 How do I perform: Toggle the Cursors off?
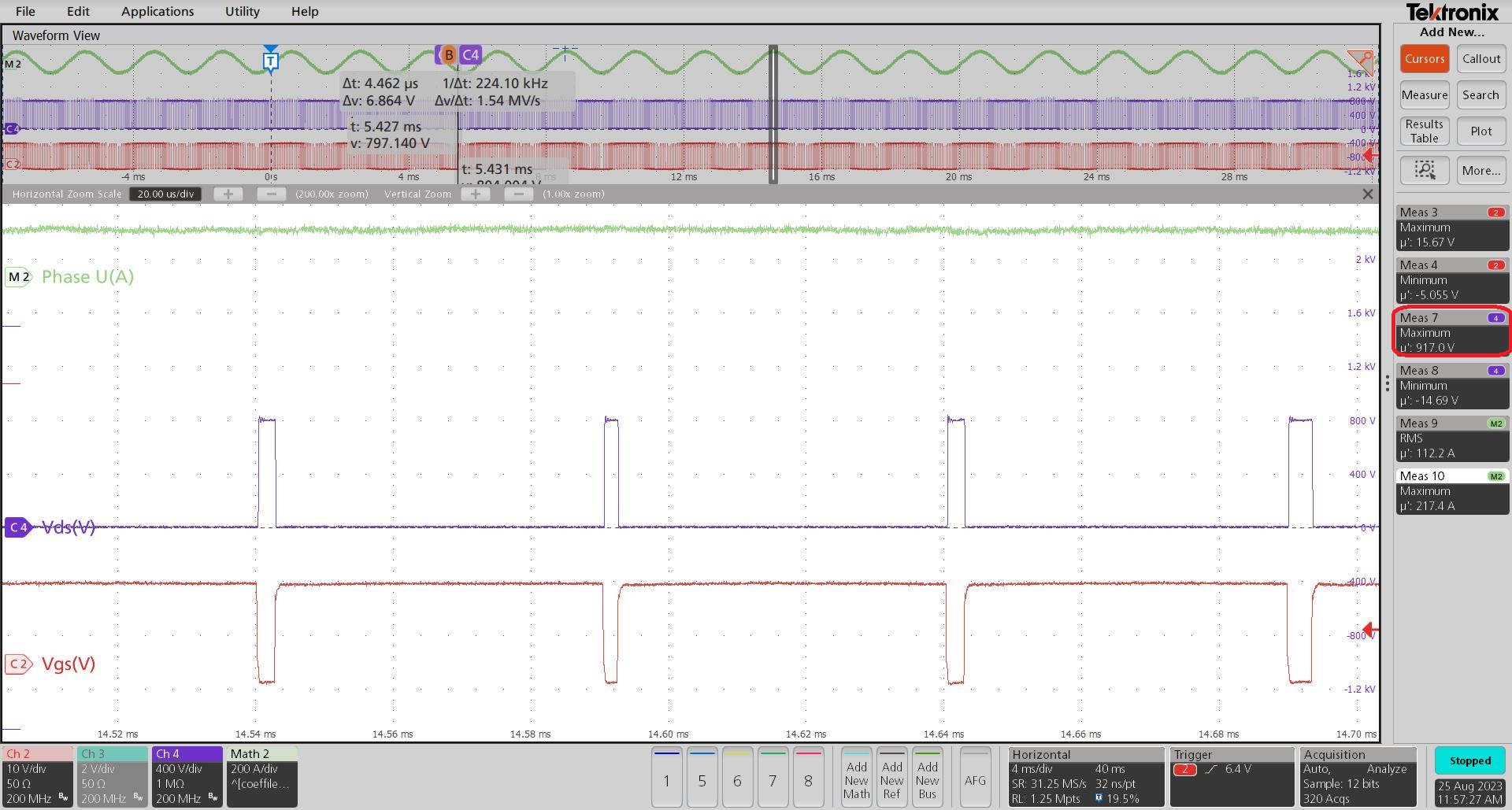click(x=1424, y=58)
